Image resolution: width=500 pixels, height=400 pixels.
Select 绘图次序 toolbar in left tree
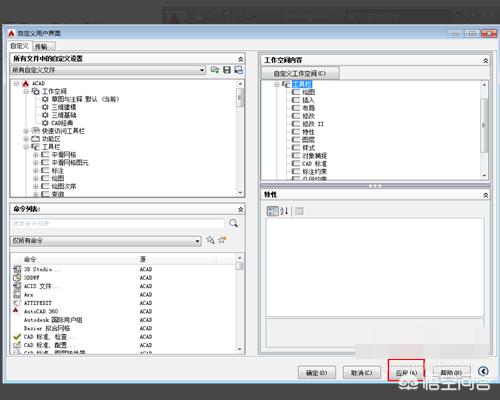[64, 186]
